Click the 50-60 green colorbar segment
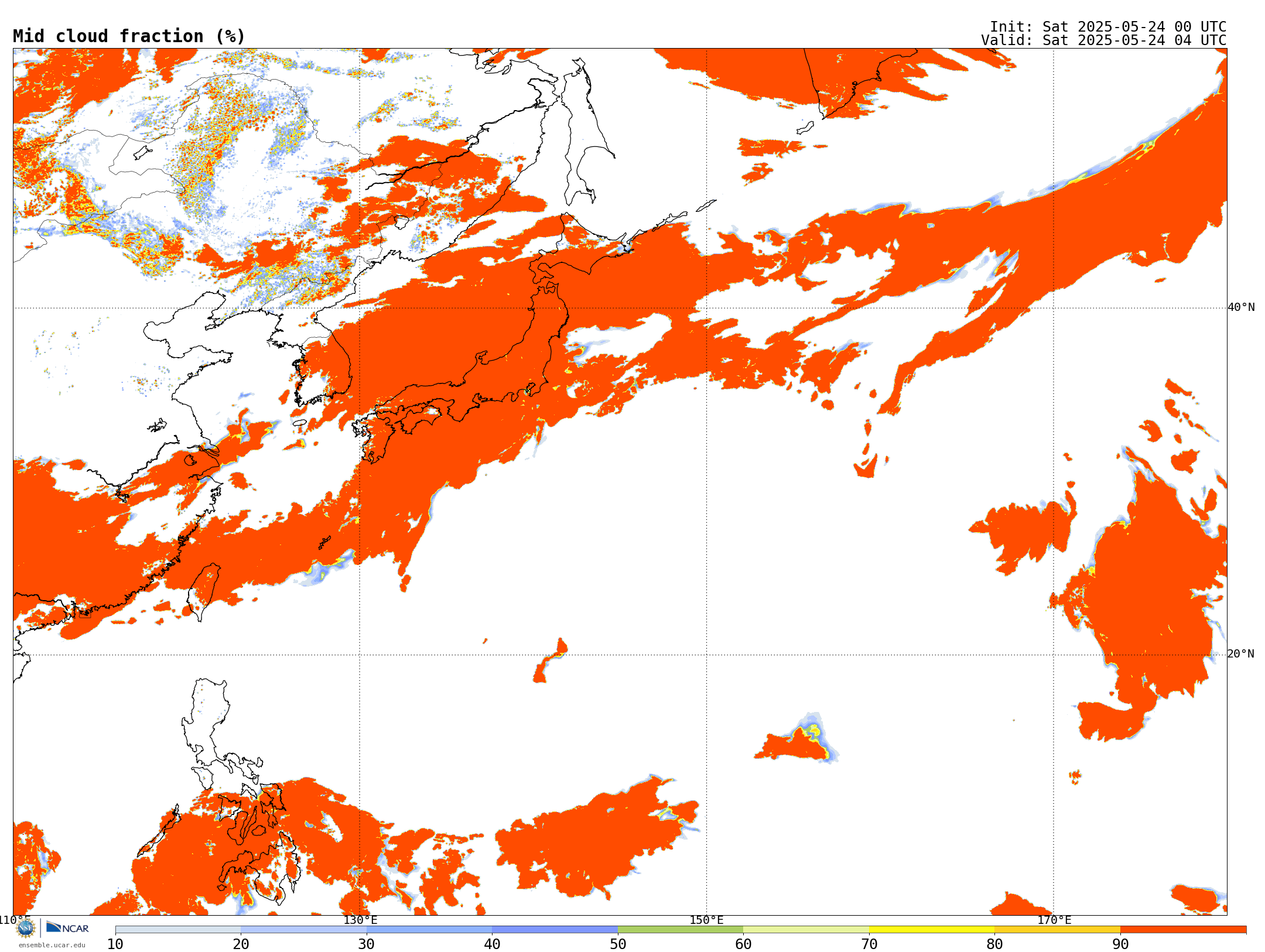 point(681,930)
